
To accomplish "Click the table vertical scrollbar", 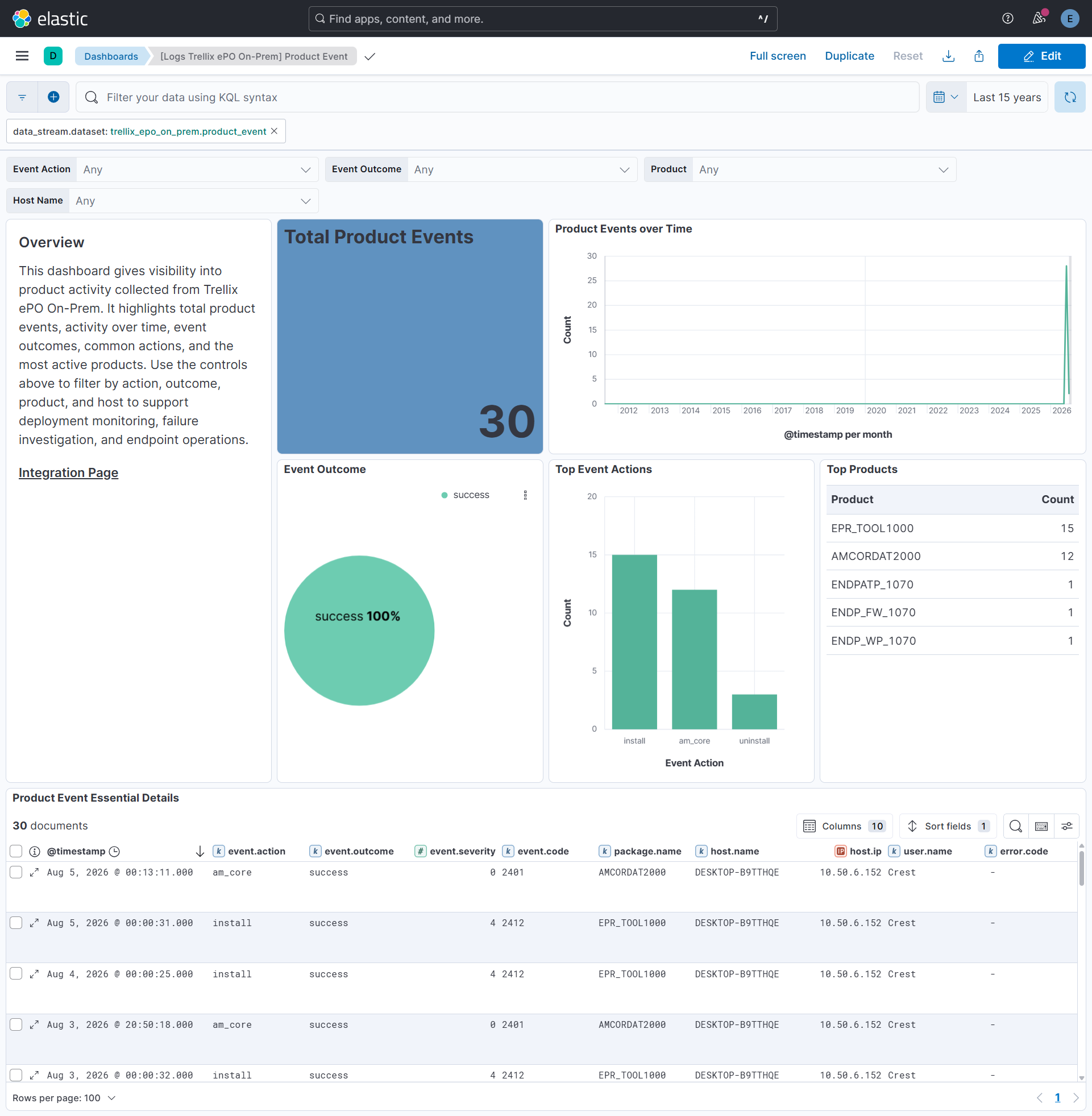I will tap(1081, 868).
